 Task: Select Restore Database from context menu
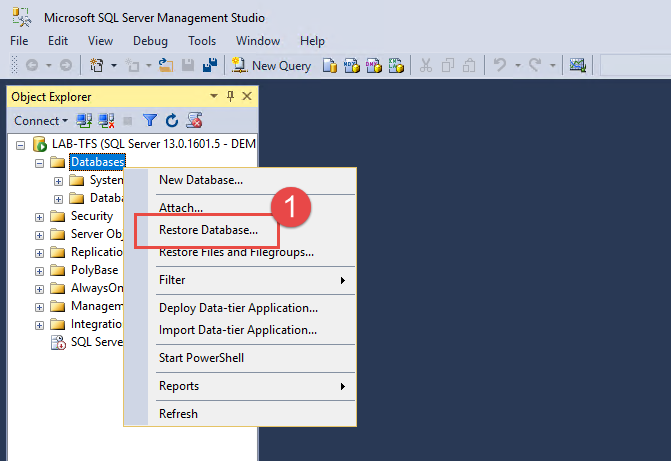[208, 230]
